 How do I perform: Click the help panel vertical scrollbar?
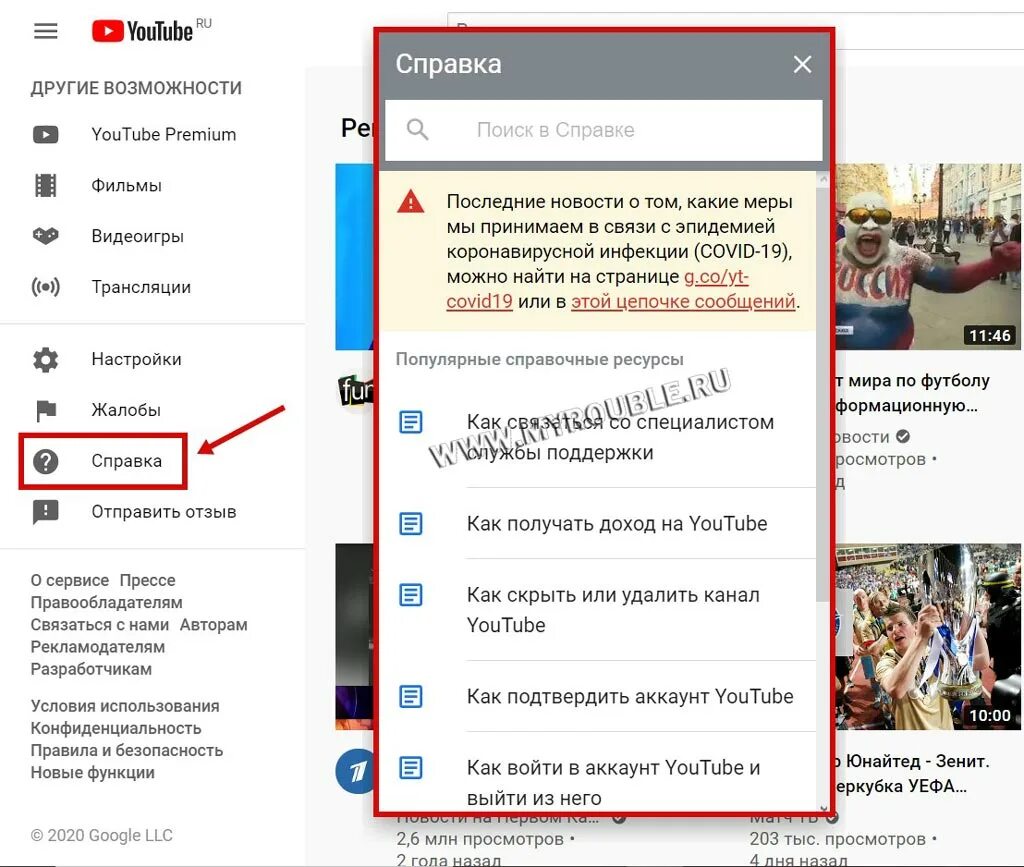(822, 394)
